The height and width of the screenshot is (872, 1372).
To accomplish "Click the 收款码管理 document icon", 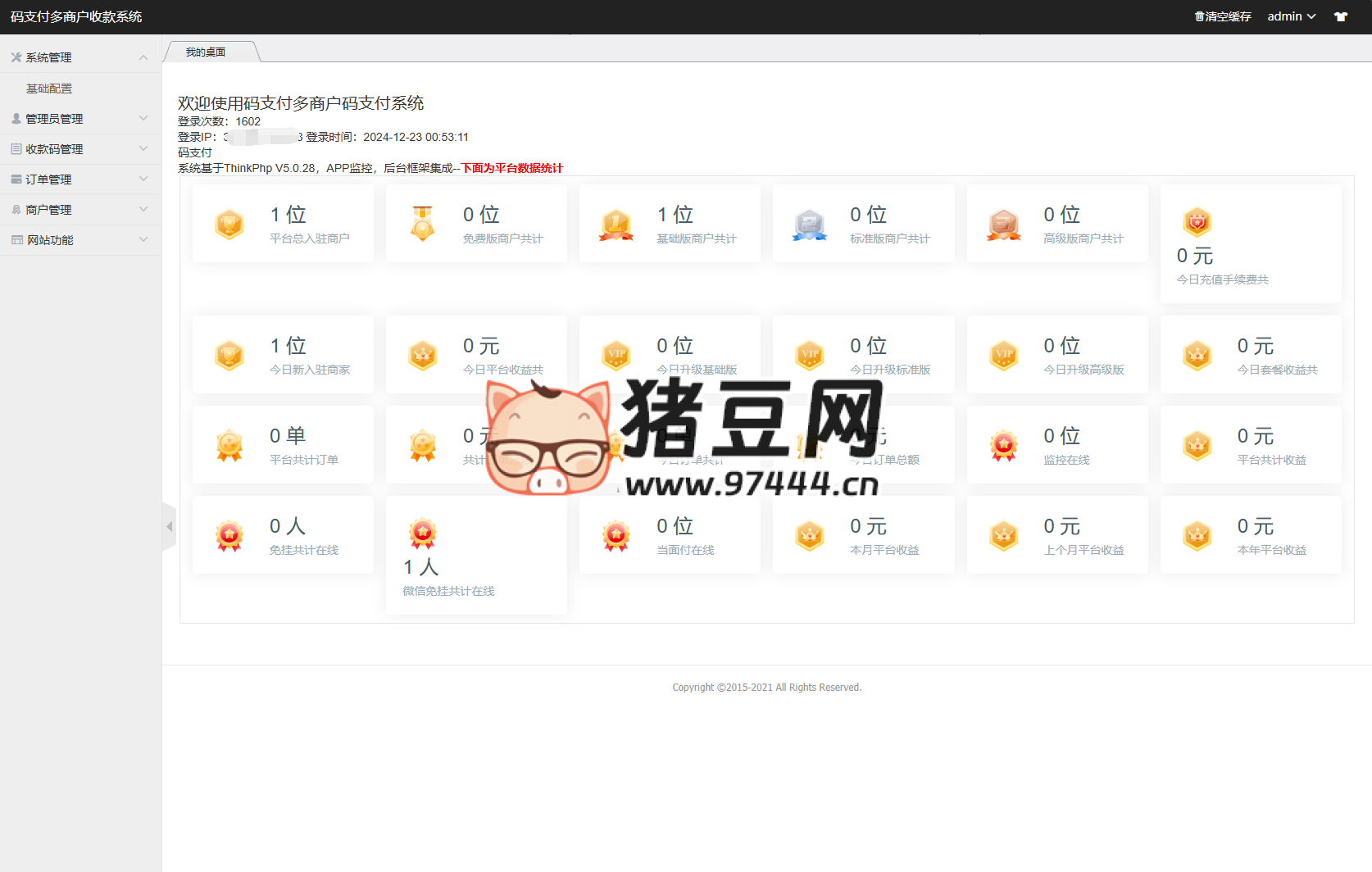I will 15,148.
